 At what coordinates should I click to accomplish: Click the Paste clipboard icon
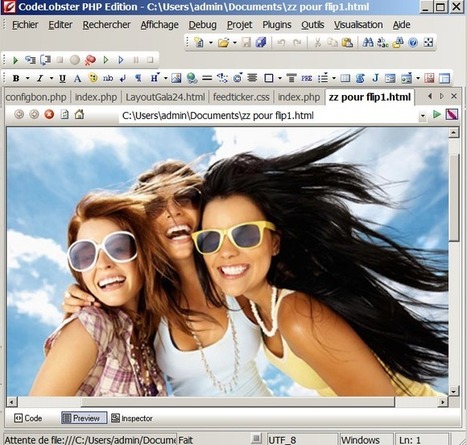point(347,42)
